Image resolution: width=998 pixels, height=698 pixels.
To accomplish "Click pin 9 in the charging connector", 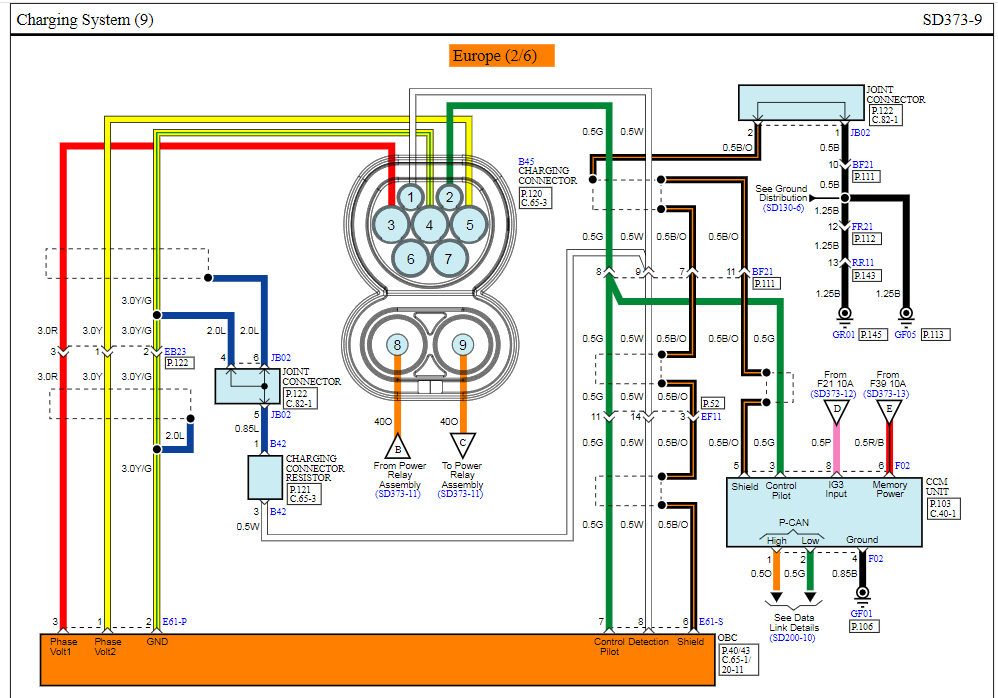I will pyautogui.click(x=461, y=345).
